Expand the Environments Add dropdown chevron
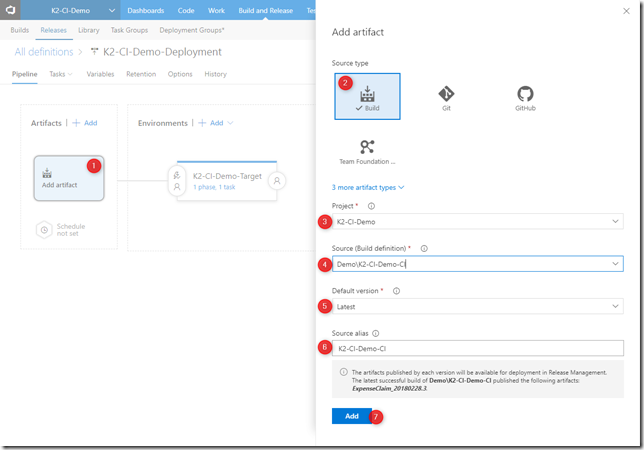 point(230,123)
